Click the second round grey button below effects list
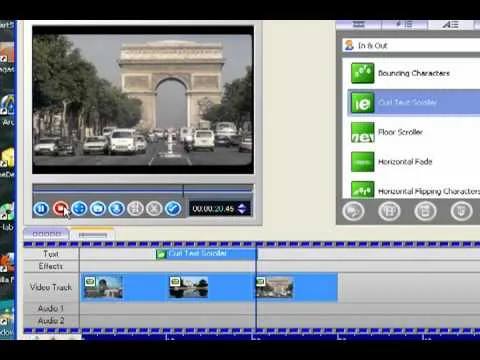The height and width of the screenshot is (360, 480). click(x=389, y=211)
